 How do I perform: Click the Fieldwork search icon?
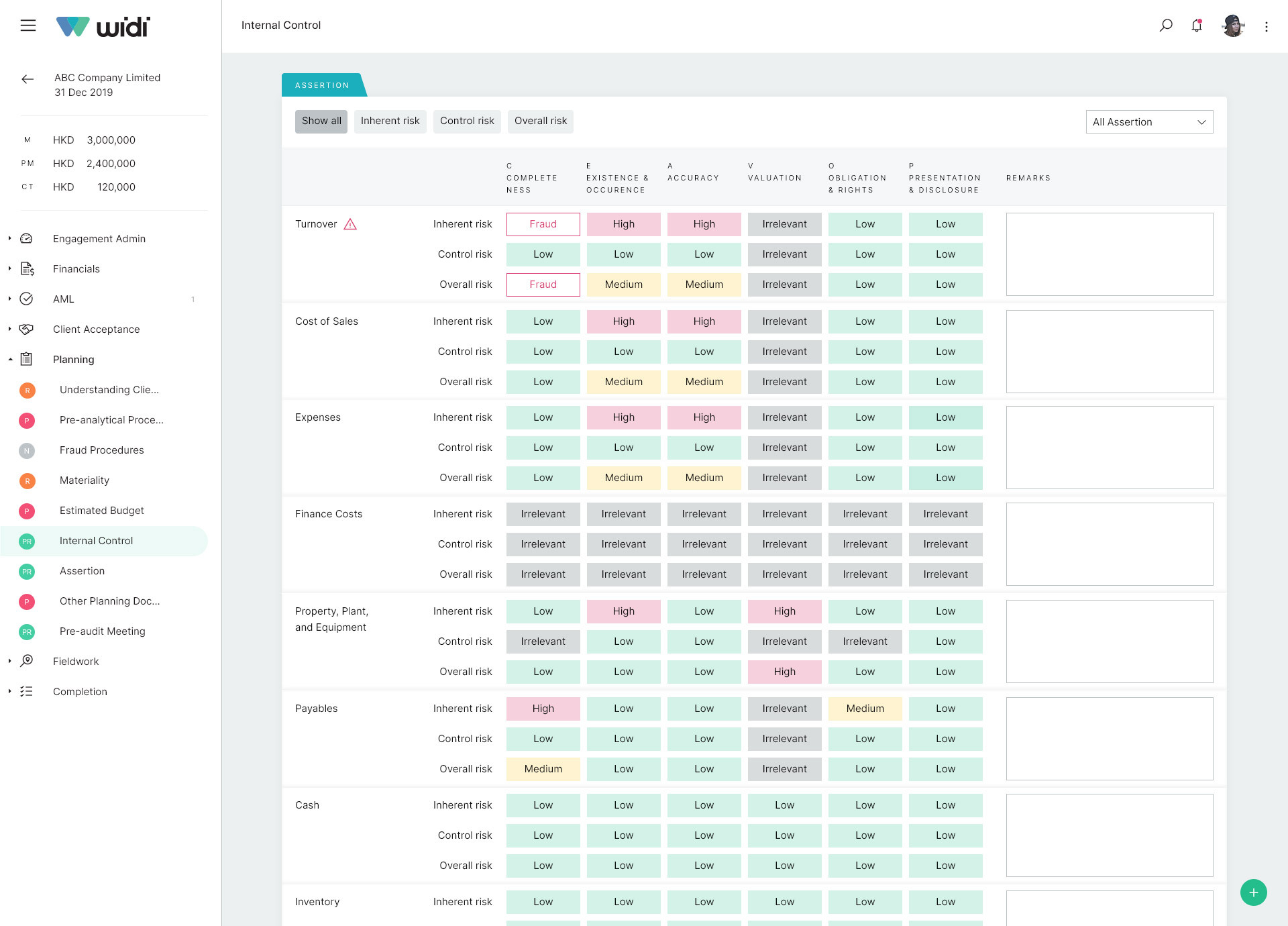coord(26,662)
